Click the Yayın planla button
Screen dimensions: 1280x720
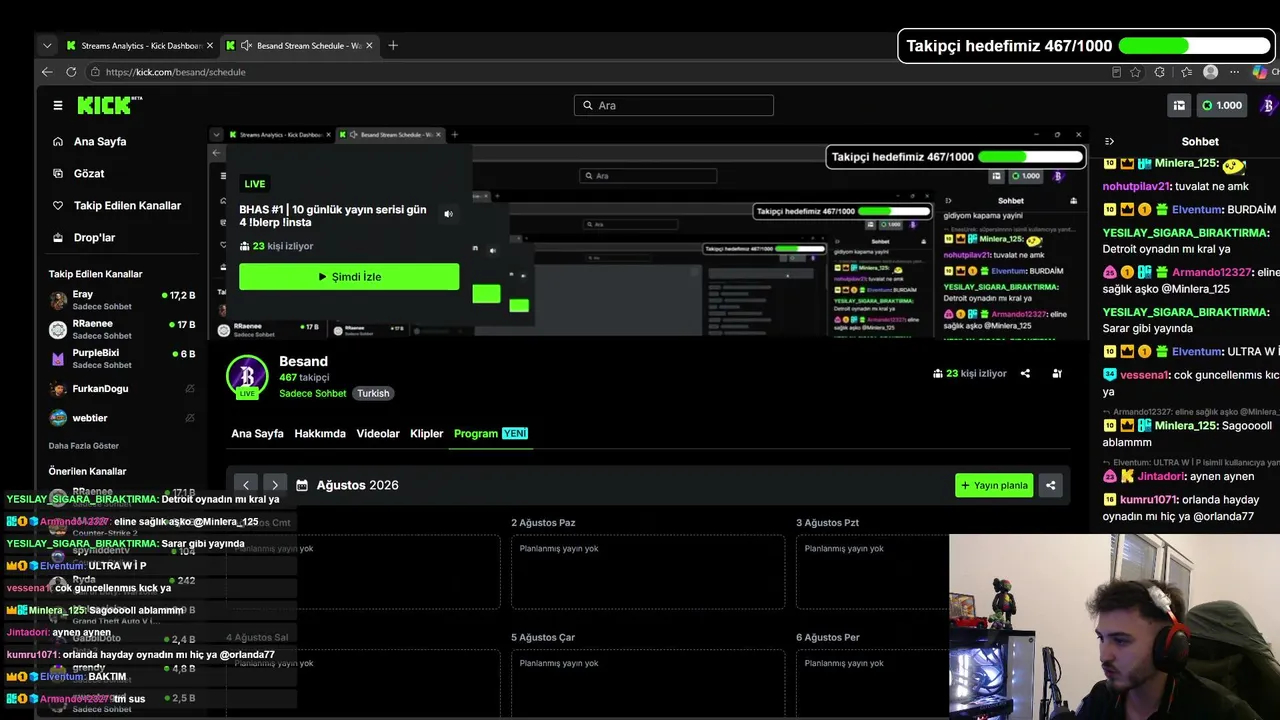[994, 486]
